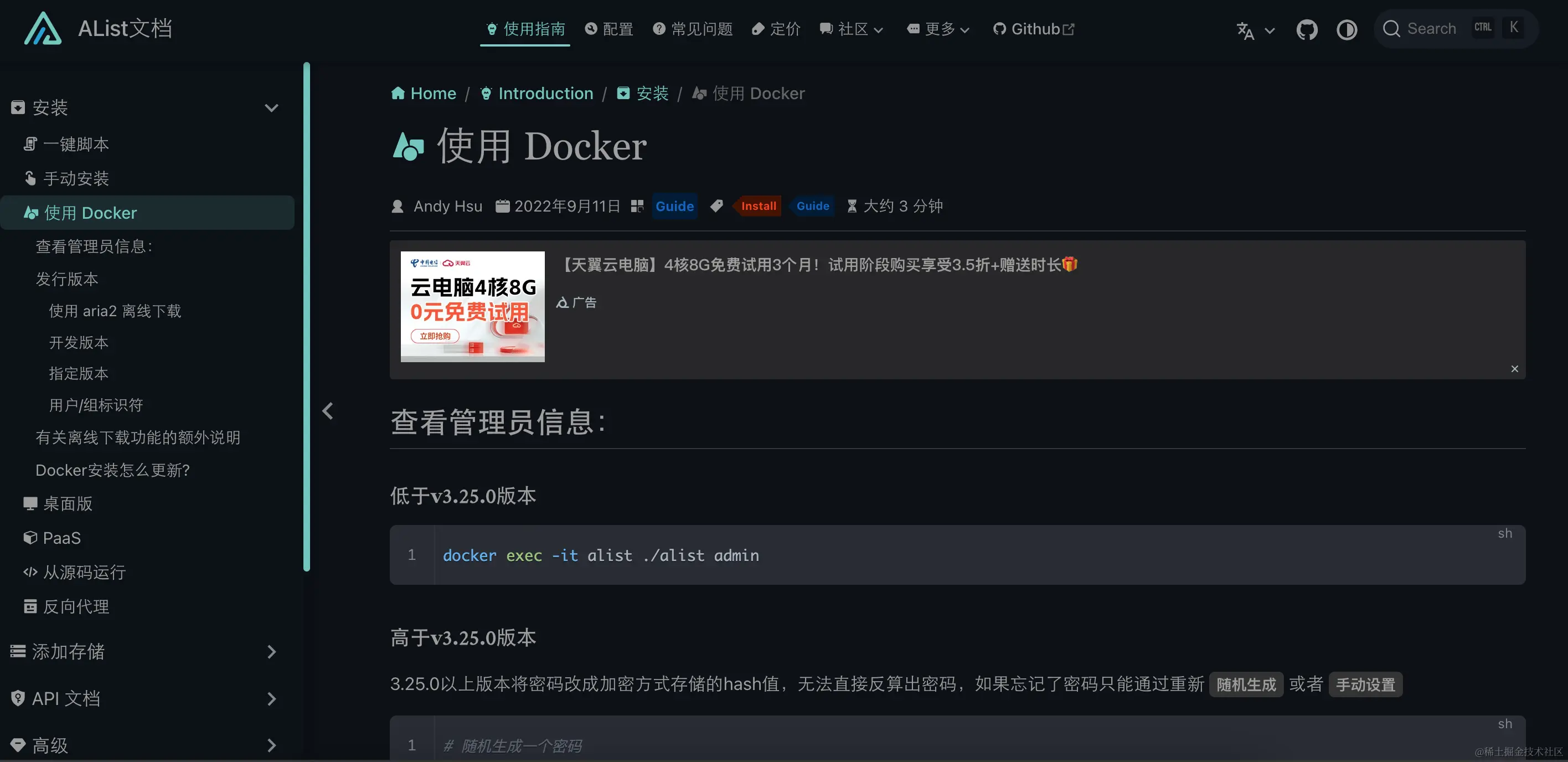Open the PaaS sidebar item icon

pos(30,538)
